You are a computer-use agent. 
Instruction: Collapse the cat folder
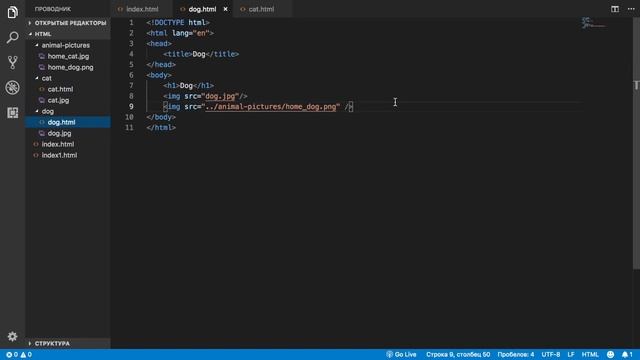coord(68,78)
